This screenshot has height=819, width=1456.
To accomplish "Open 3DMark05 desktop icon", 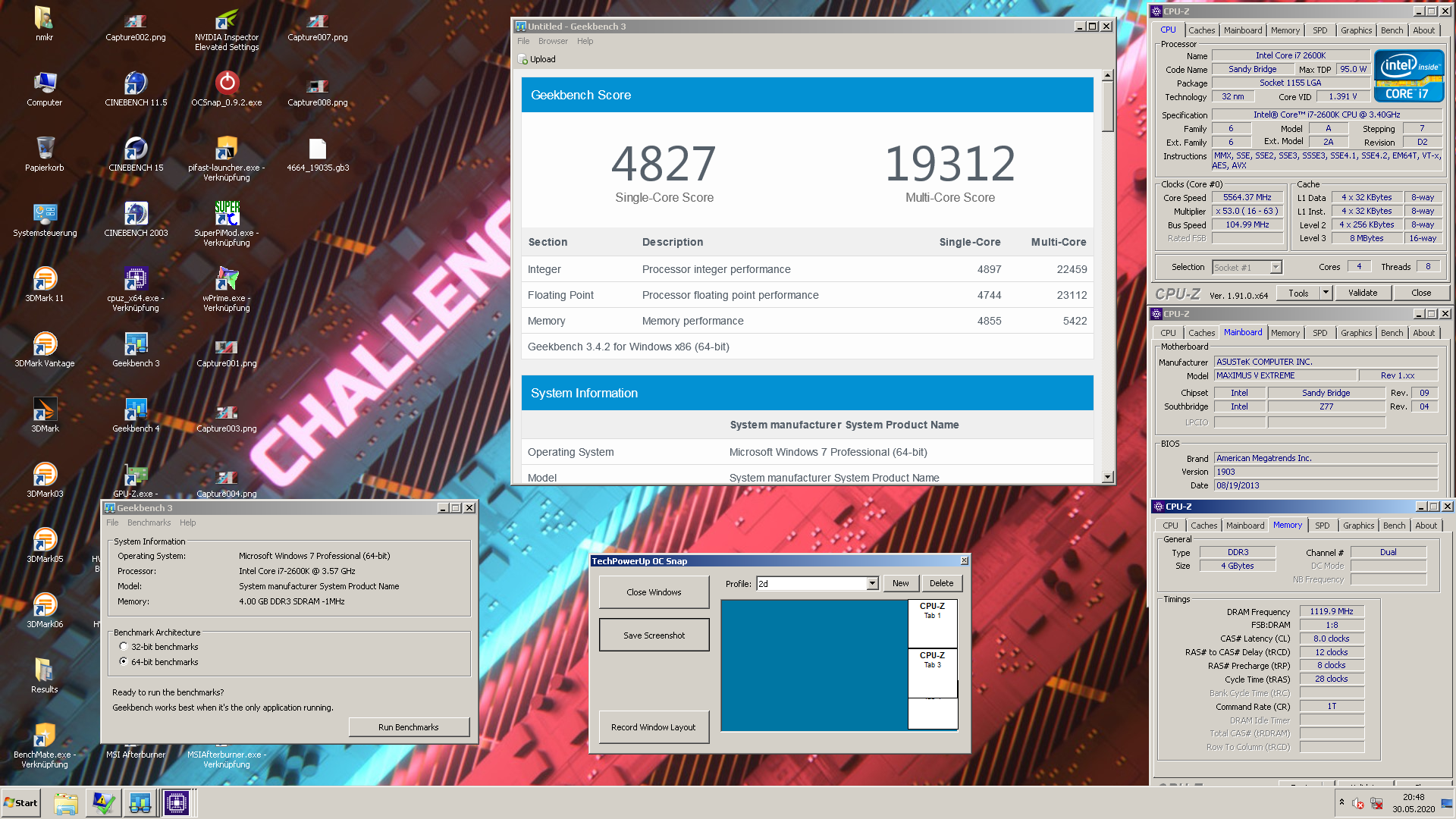I will pyautogui.click(x=45, y=545).
